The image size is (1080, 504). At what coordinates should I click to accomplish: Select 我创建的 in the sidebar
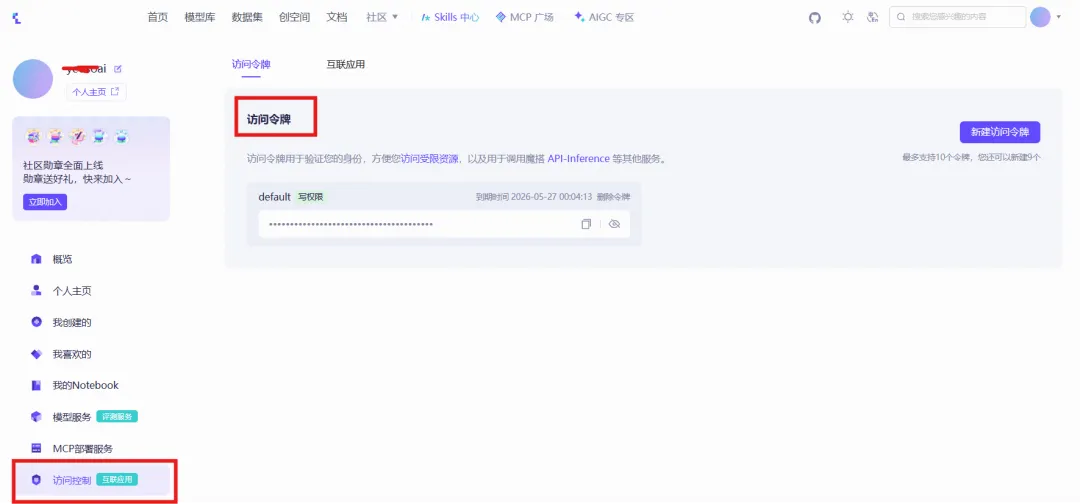(x=72, y=322)
